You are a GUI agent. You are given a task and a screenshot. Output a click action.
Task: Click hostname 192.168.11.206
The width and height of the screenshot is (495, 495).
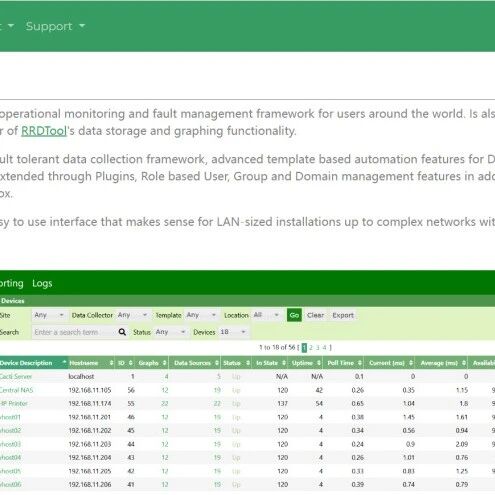point(90,484)
